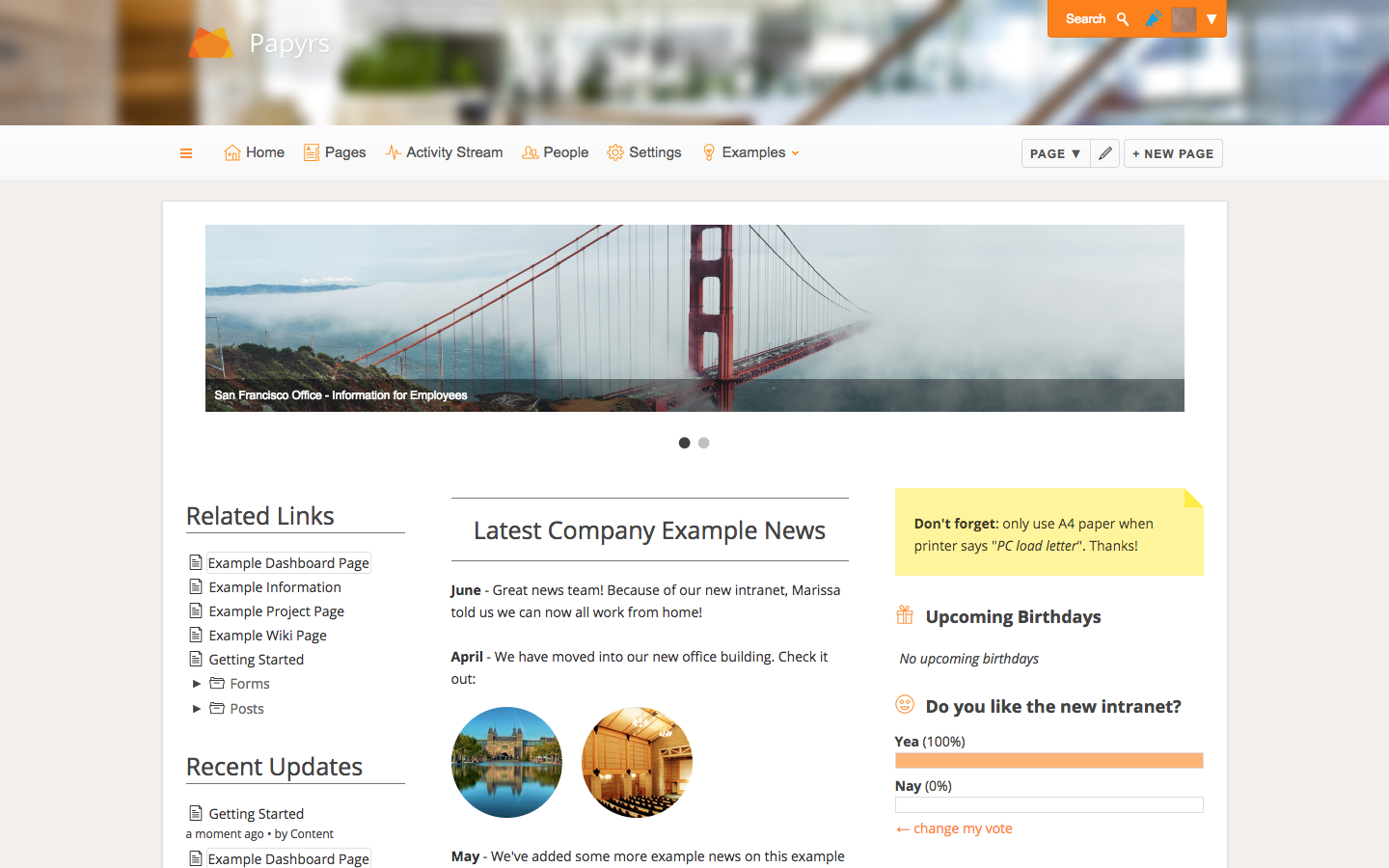Image resolution: width=1389 pixels, height=868 pixels.
Task: Click the Posts folder label
Action: tap(247, 709)
